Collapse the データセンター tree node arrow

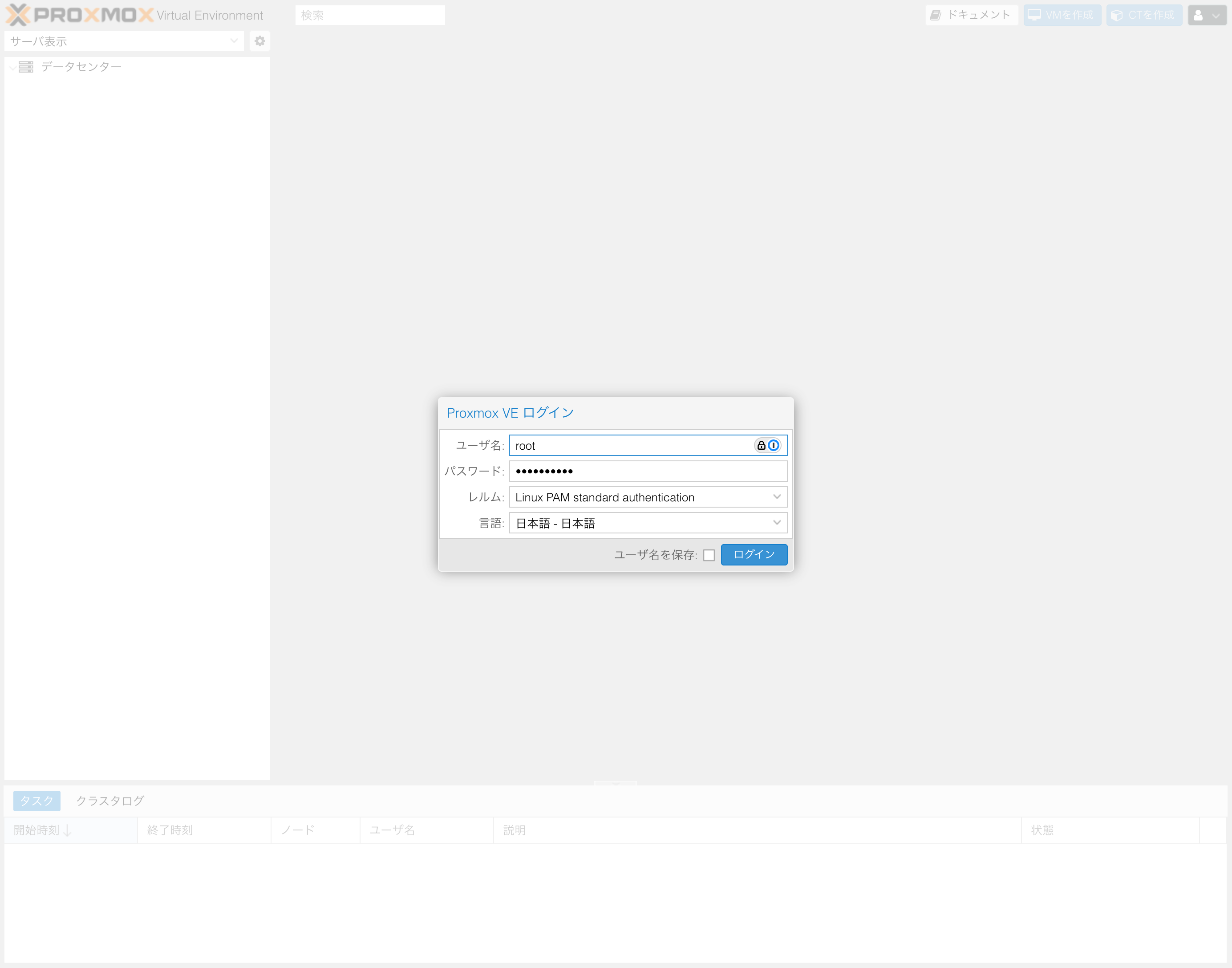click(12, 67)
